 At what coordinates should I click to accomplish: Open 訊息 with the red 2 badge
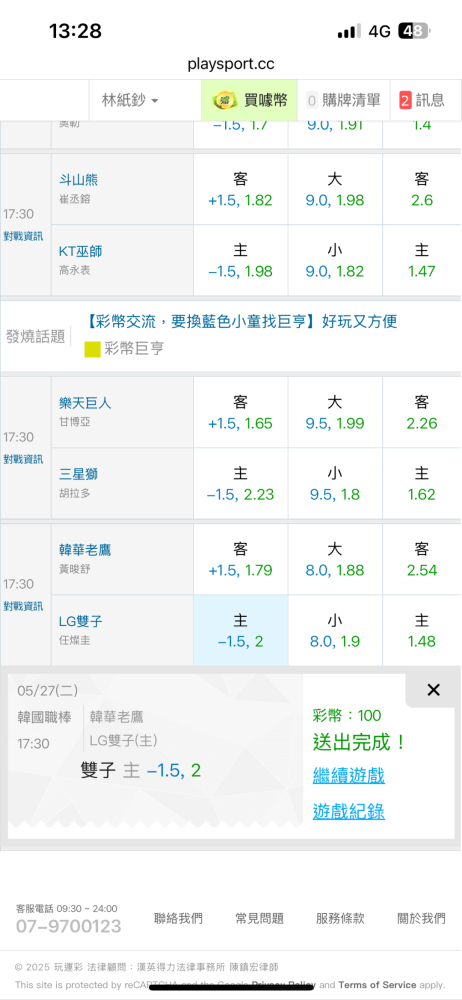click(x=425, y=100)
